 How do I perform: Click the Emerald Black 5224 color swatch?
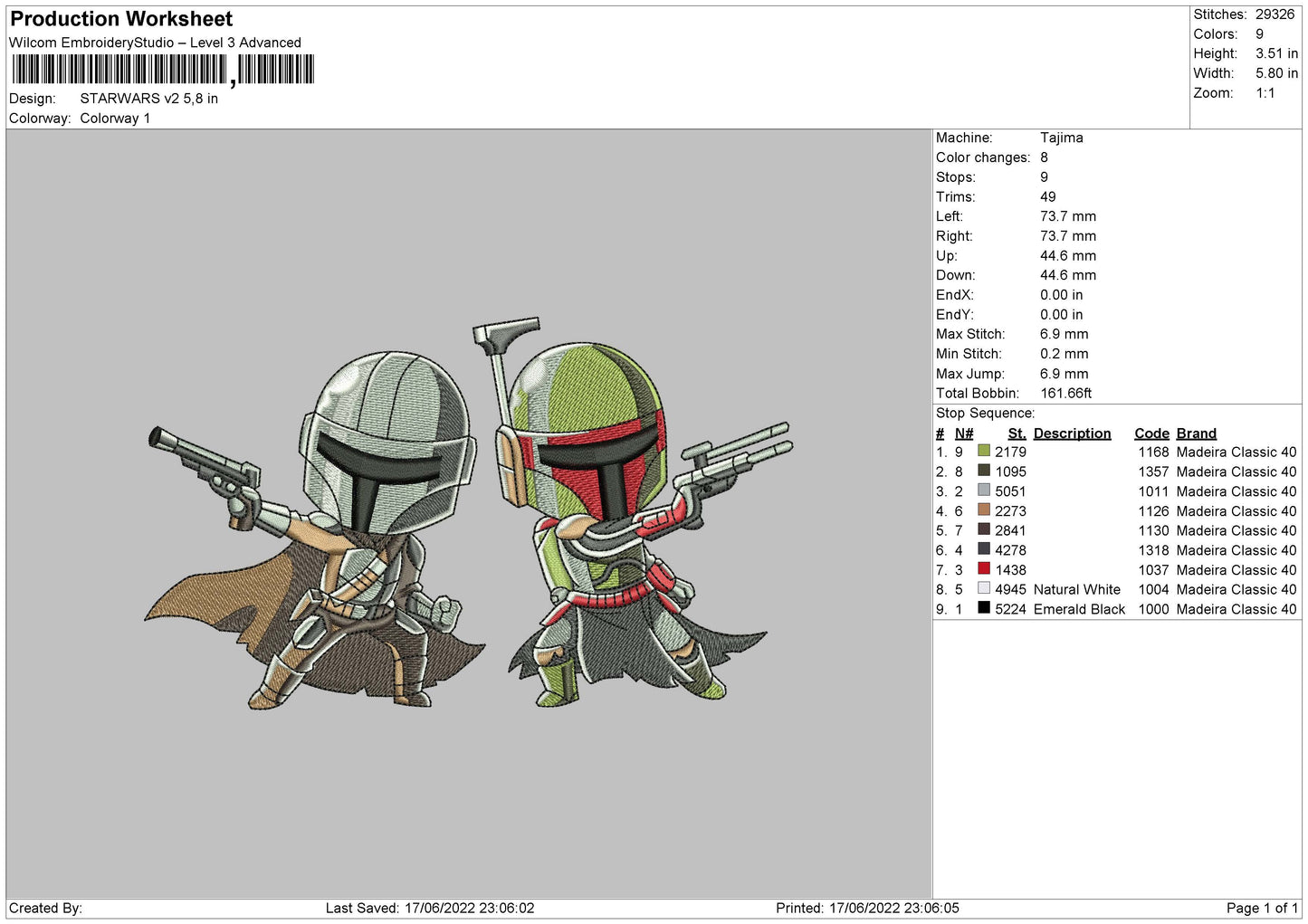pos(984,609)
